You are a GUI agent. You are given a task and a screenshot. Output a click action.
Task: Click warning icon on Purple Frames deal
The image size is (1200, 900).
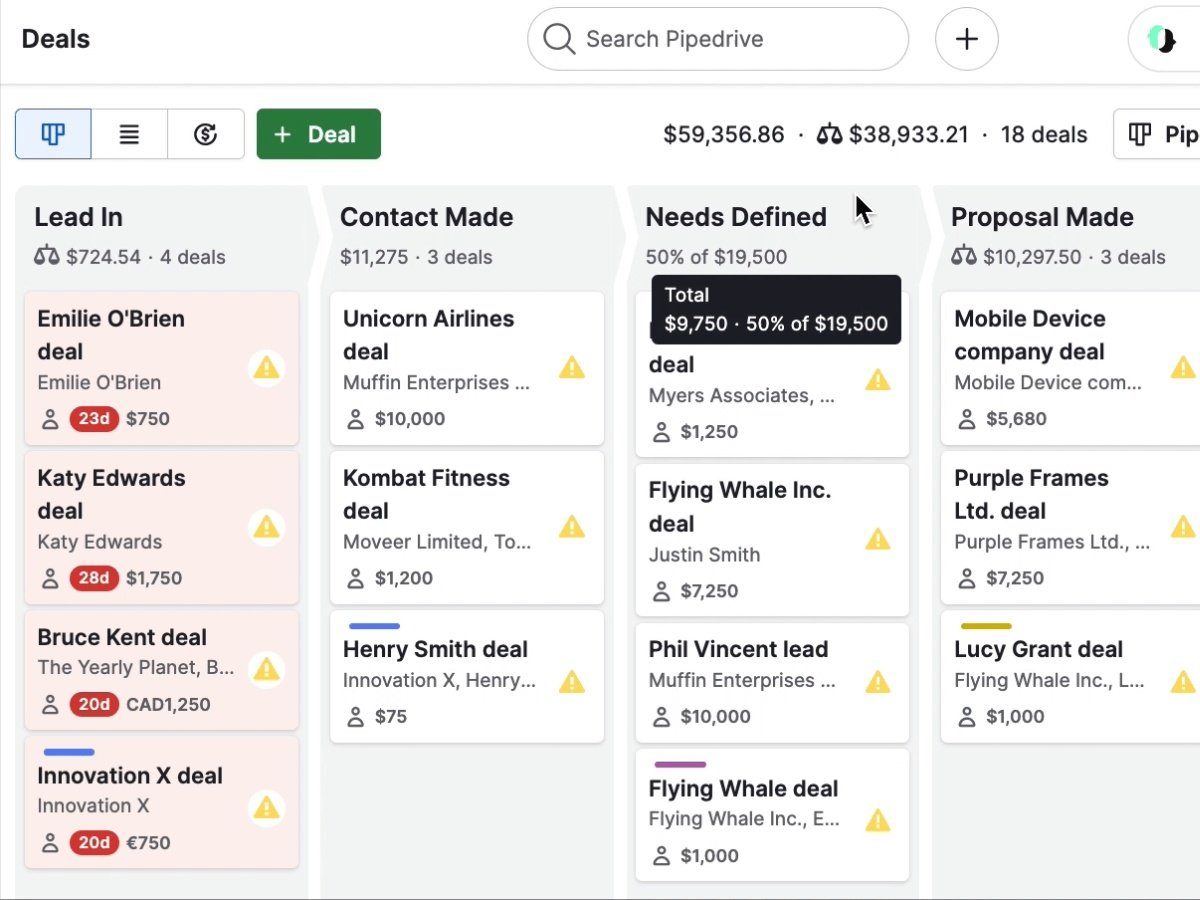pos(1183,527)
